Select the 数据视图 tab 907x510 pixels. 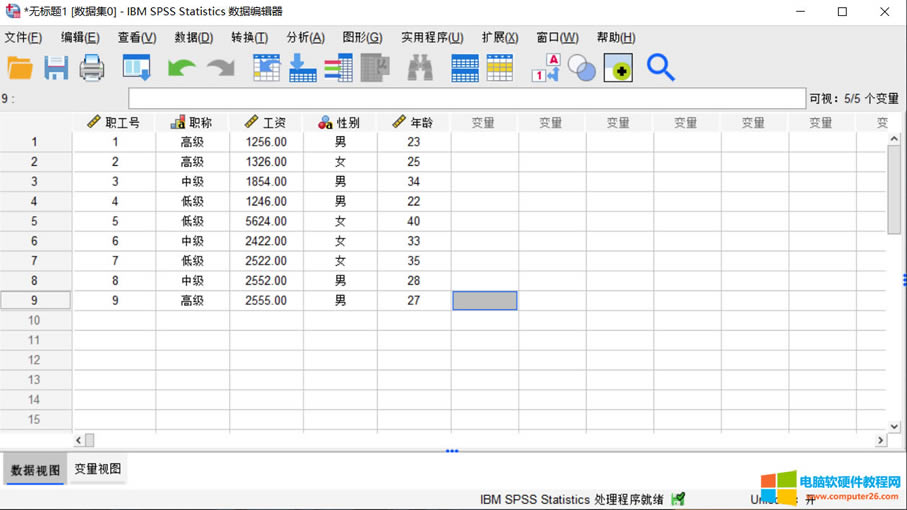tap(35, 470)
